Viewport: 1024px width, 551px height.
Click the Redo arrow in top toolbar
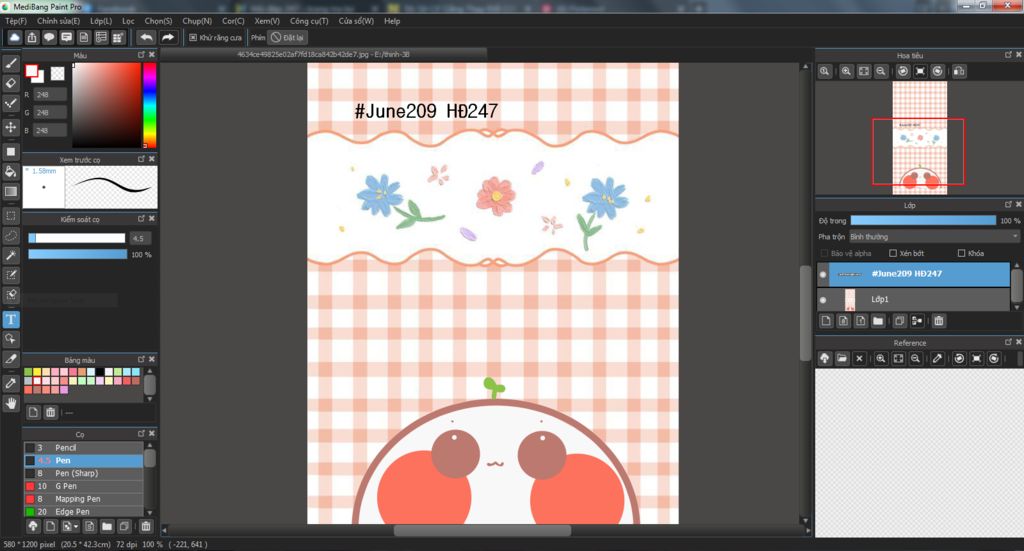[x=168, y=37]
